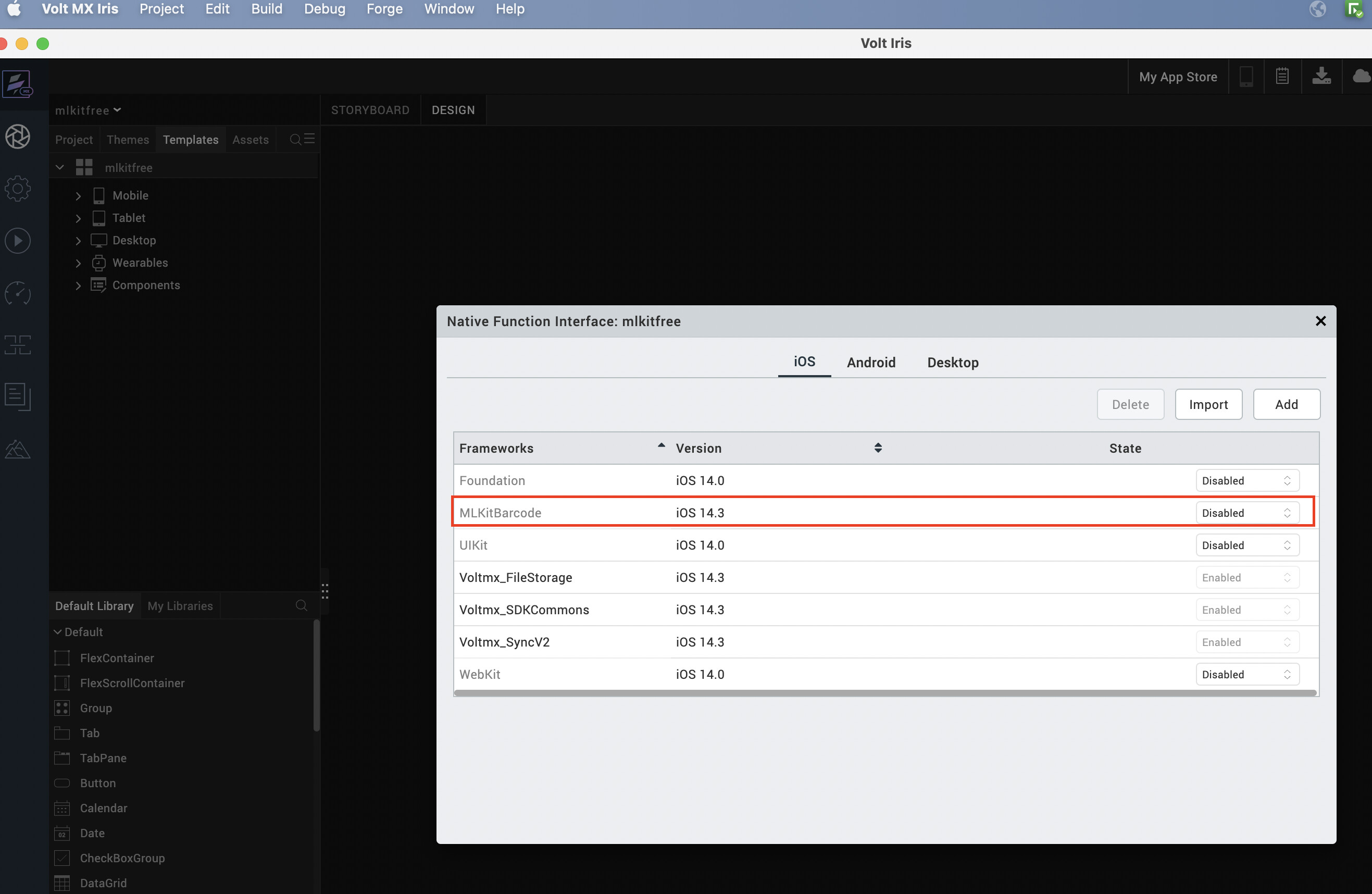Switch to the Android tab
Viewport: 1372px width, 894px height.
(x=870, y=362)
